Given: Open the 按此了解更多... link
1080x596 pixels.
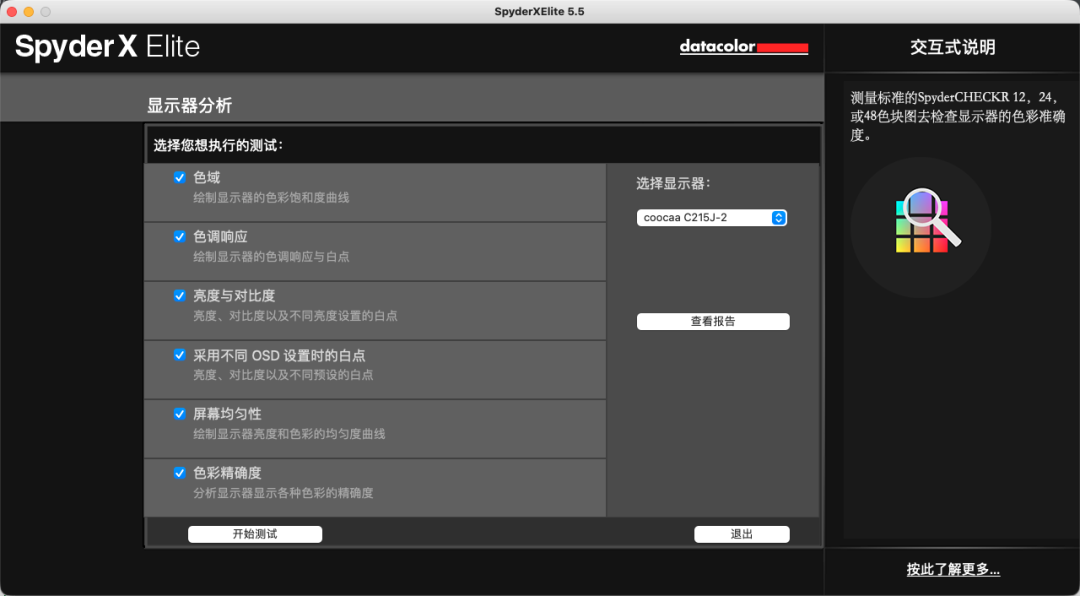Looking at the screenshot, I should (x=953, y=570).
